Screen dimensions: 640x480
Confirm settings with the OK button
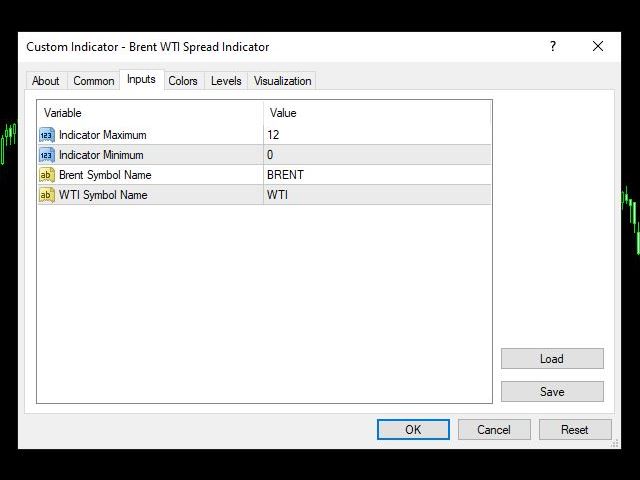point(413,429)
